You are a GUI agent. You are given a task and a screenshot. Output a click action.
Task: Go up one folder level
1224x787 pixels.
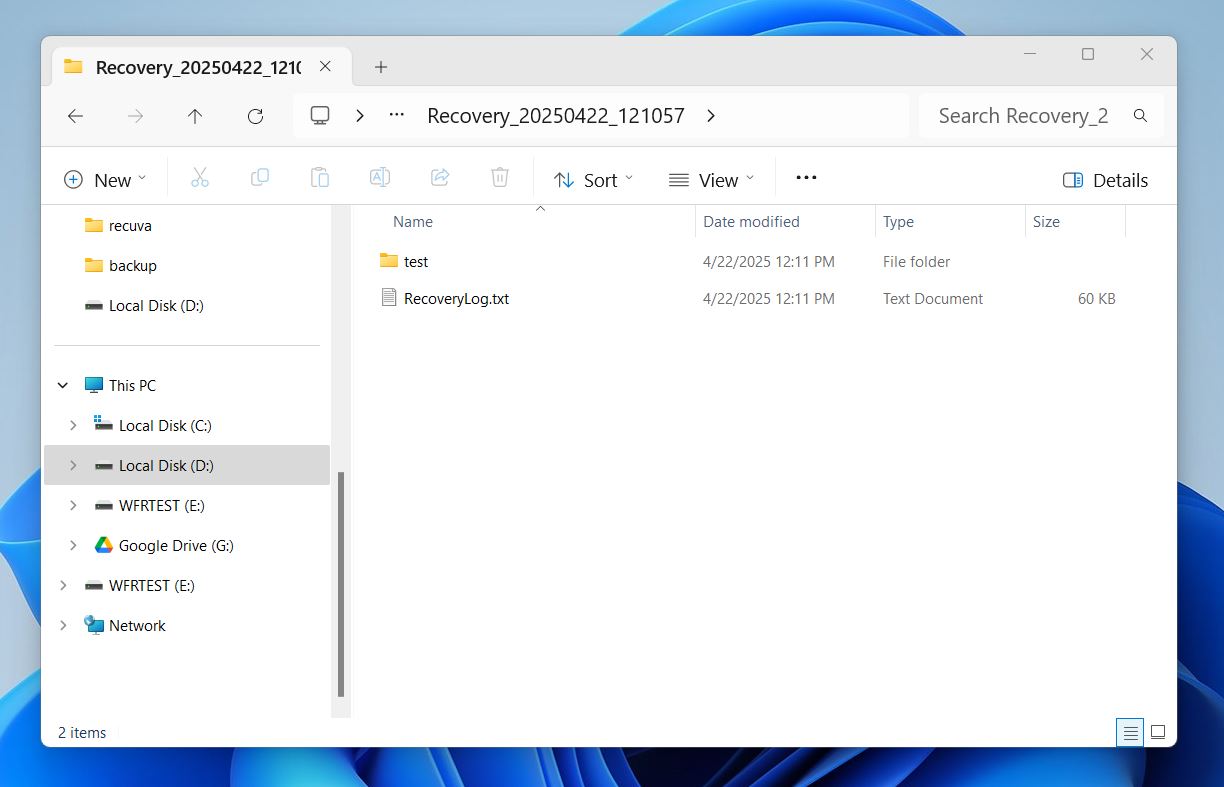[x=195, y=115]
